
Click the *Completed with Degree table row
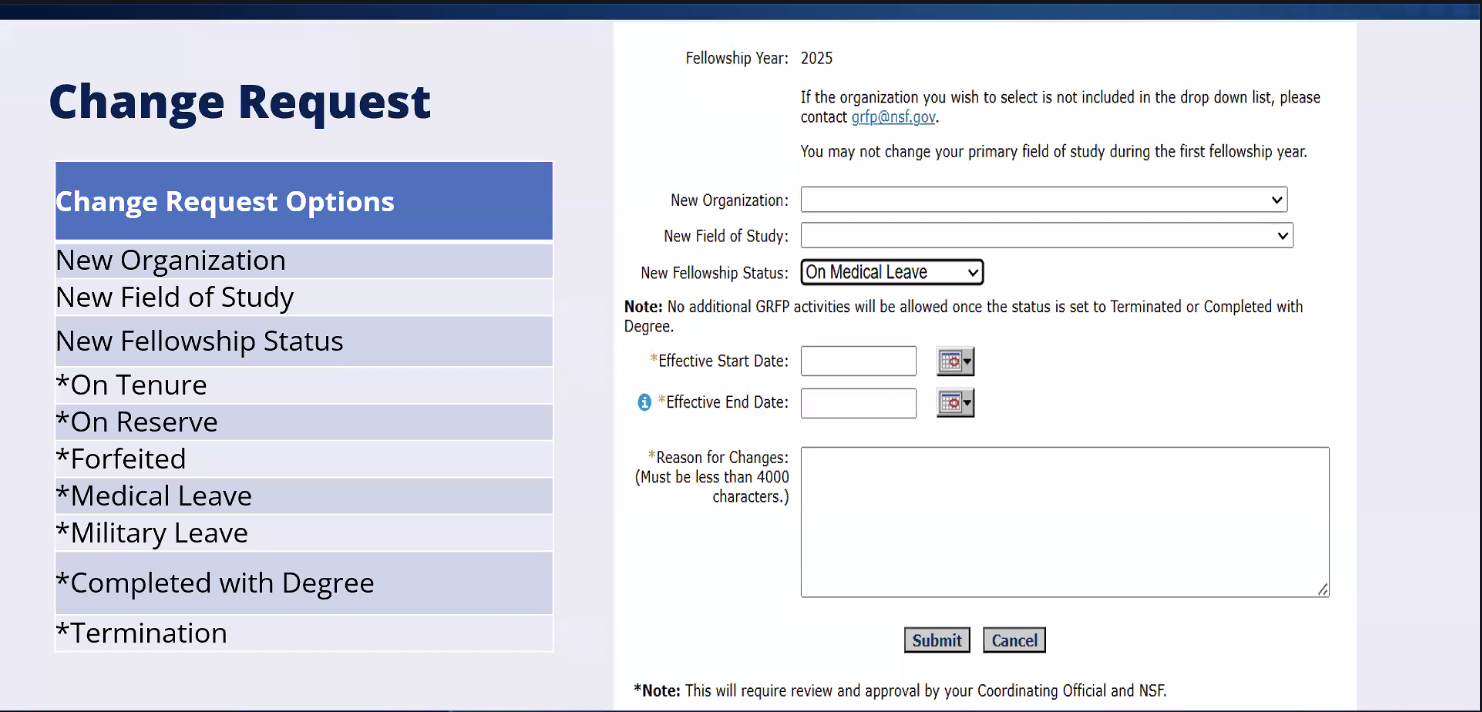click(304, 583)
